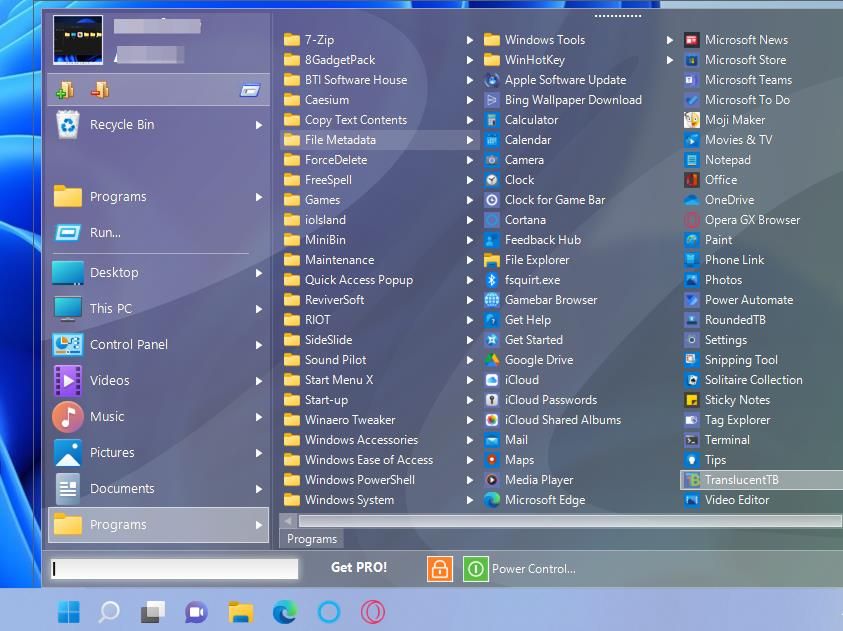Click the scrollbar left arrow of the programs list

(x=288, y=521)
